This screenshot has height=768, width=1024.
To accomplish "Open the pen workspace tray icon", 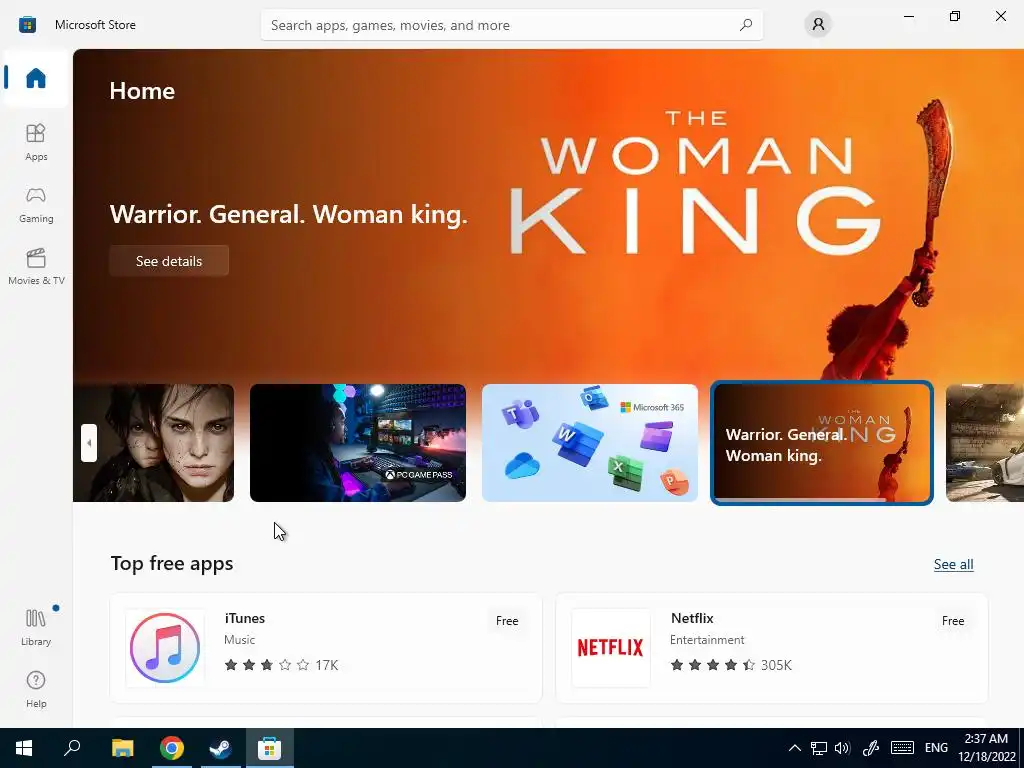I will pos(871,748).
